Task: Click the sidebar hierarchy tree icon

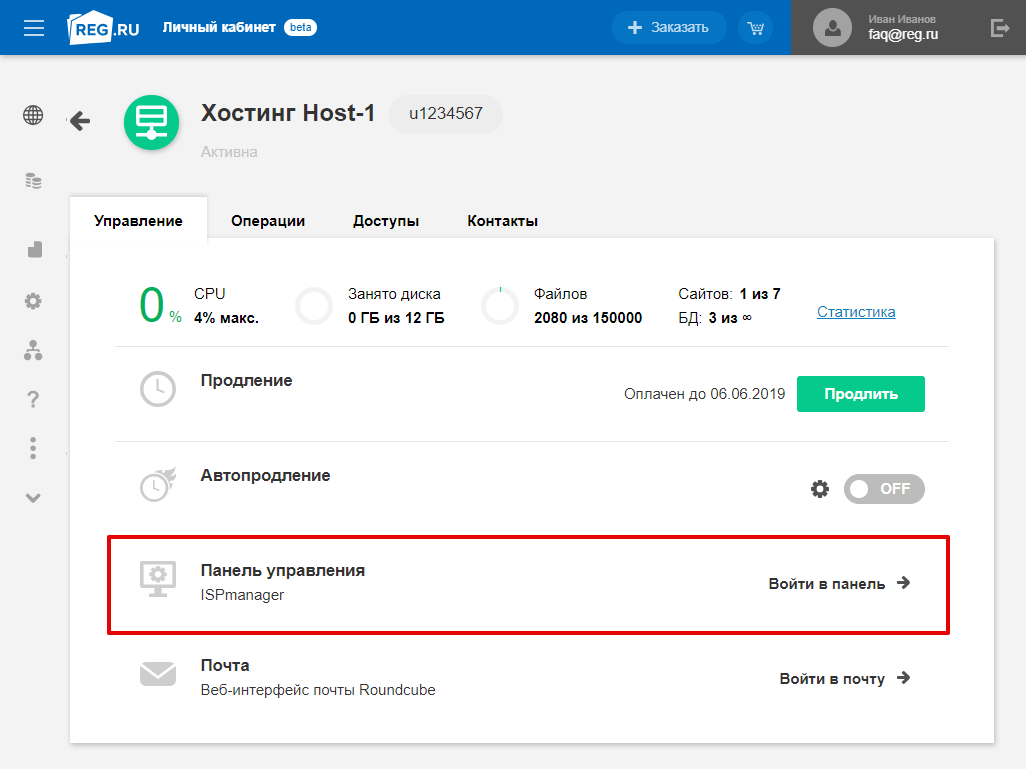Action: pyautogui.click(x=33, y=350)
